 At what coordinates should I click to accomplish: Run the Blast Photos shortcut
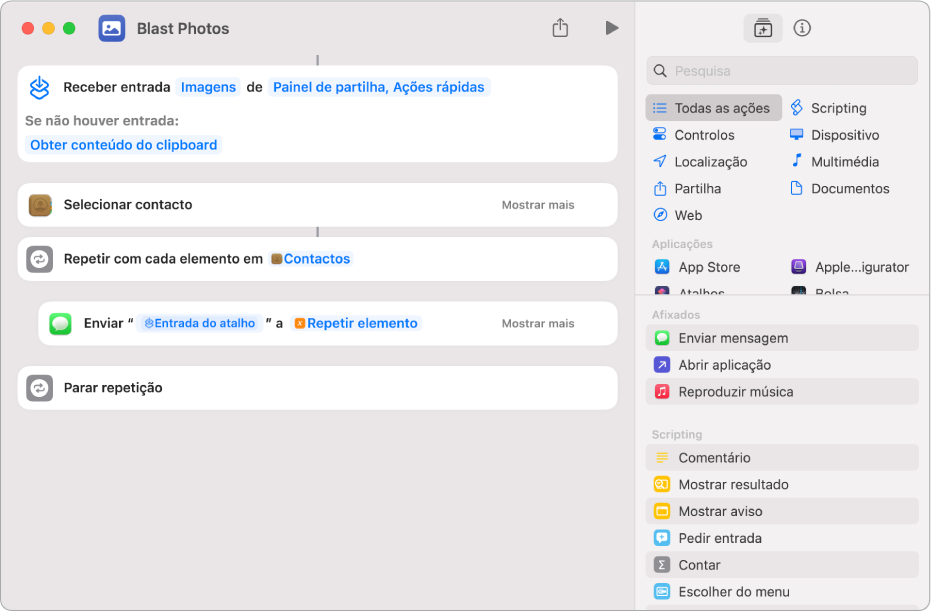pyautogui.click(x=612, y=28)
